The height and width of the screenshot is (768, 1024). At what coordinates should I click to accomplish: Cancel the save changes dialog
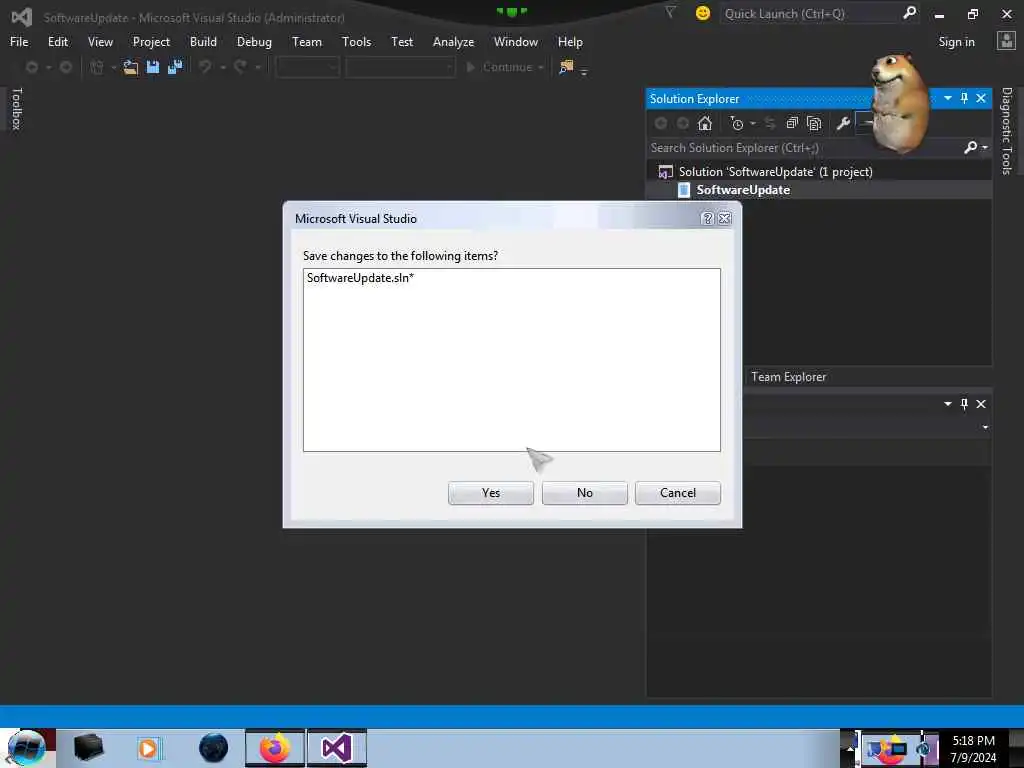(x=678, y=493)
